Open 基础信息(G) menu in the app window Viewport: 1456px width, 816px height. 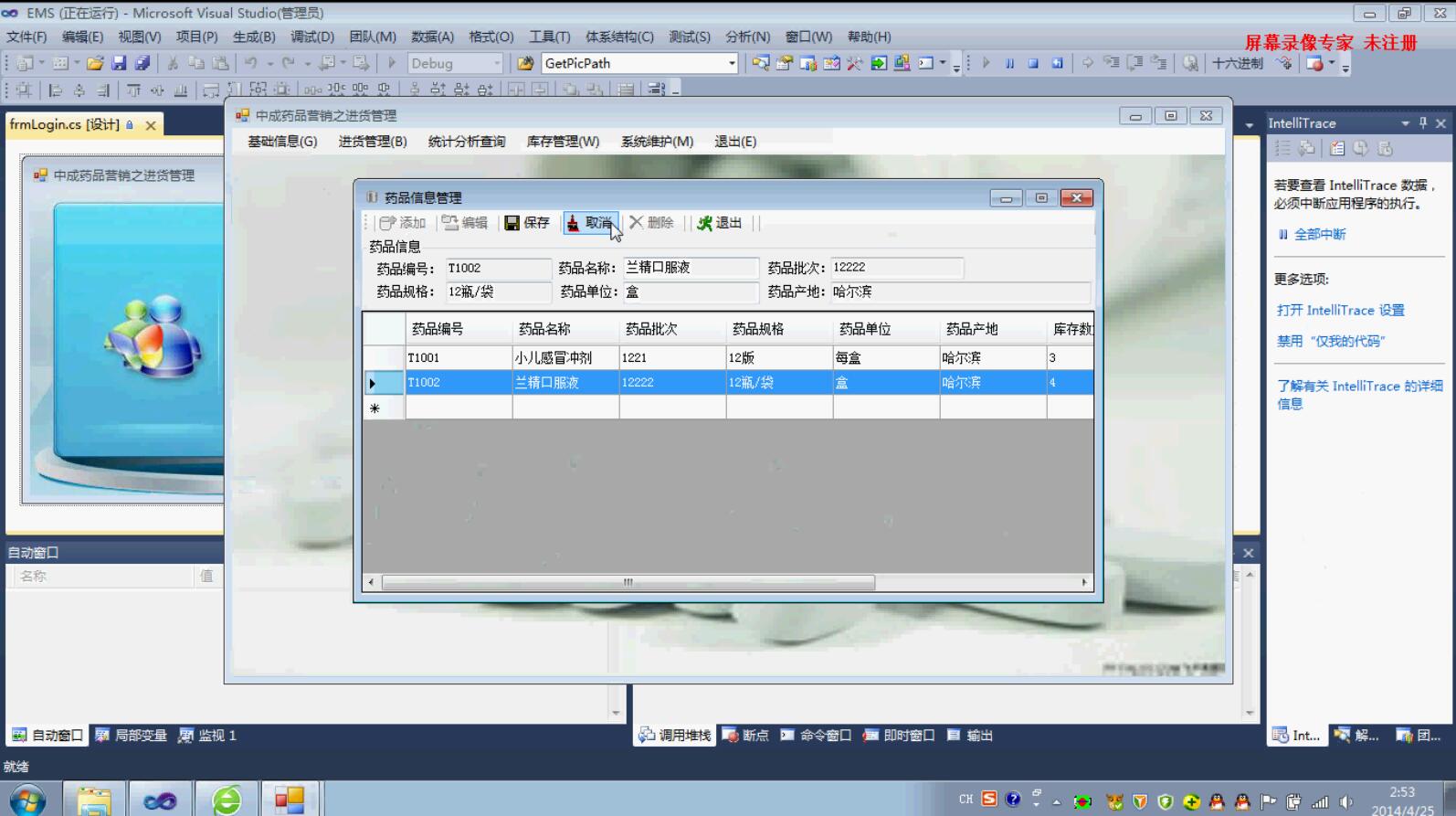(282, 142)
